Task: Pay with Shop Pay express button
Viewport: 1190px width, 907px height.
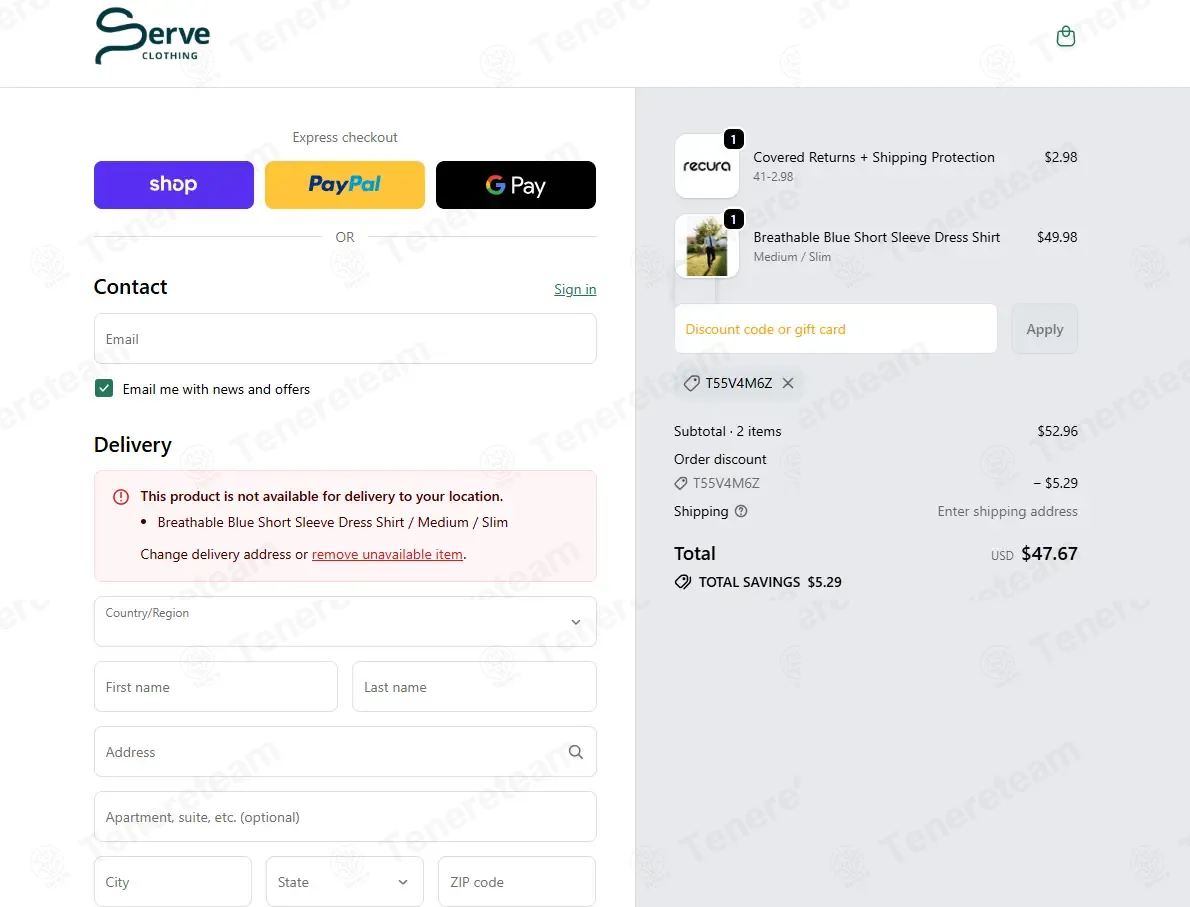Action: tap(174, 184)
